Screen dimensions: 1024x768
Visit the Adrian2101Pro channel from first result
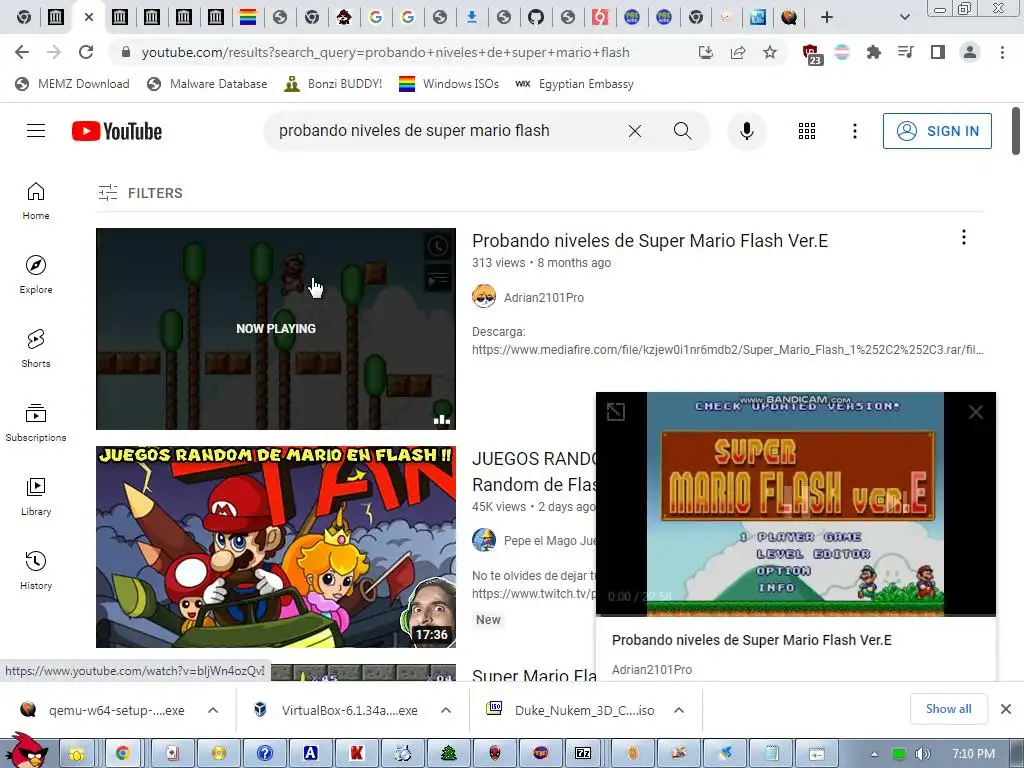[543, 297]
